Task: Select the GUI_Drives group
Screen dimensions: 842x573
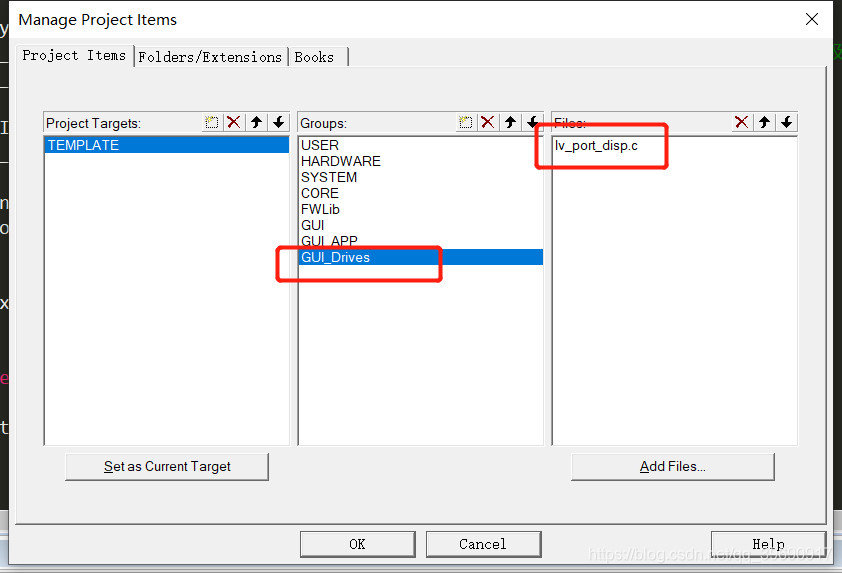Action: [x=420, y=257]
